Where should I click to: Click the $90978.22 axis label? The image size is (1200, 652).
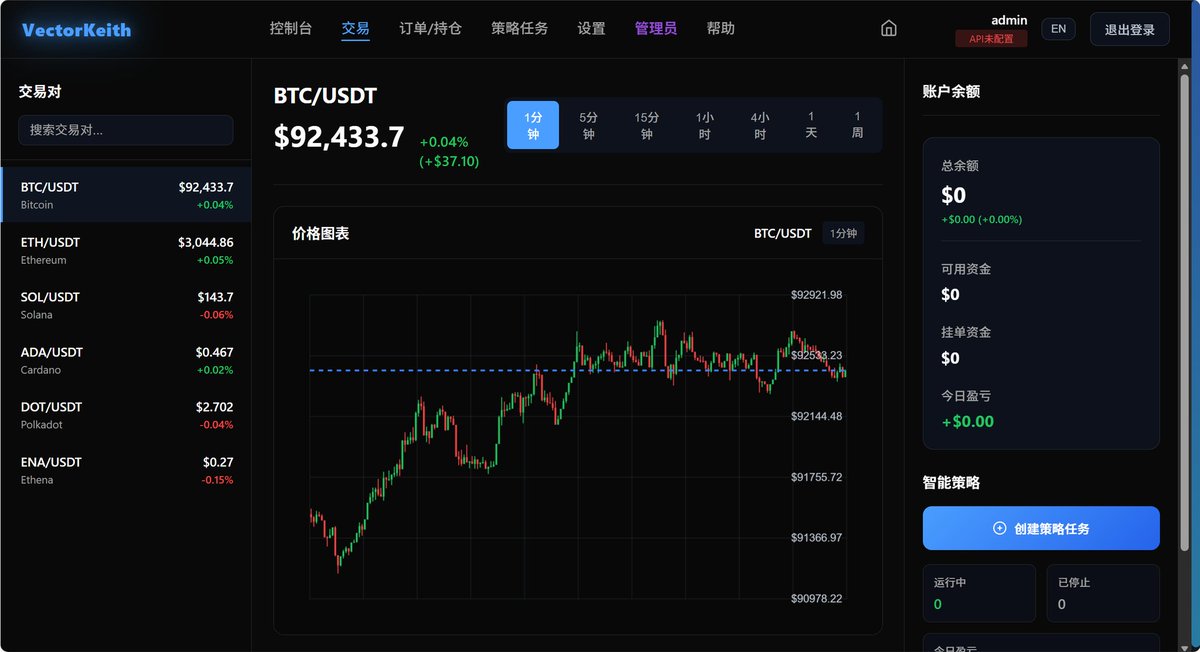[816, 598]
